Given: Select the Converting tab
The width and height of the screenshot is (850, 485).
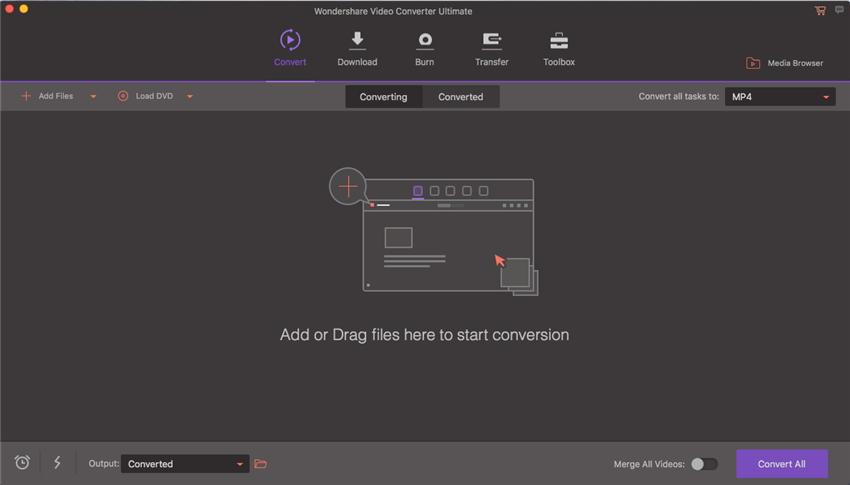Looking at the screenshot, I should pos(383,96).
